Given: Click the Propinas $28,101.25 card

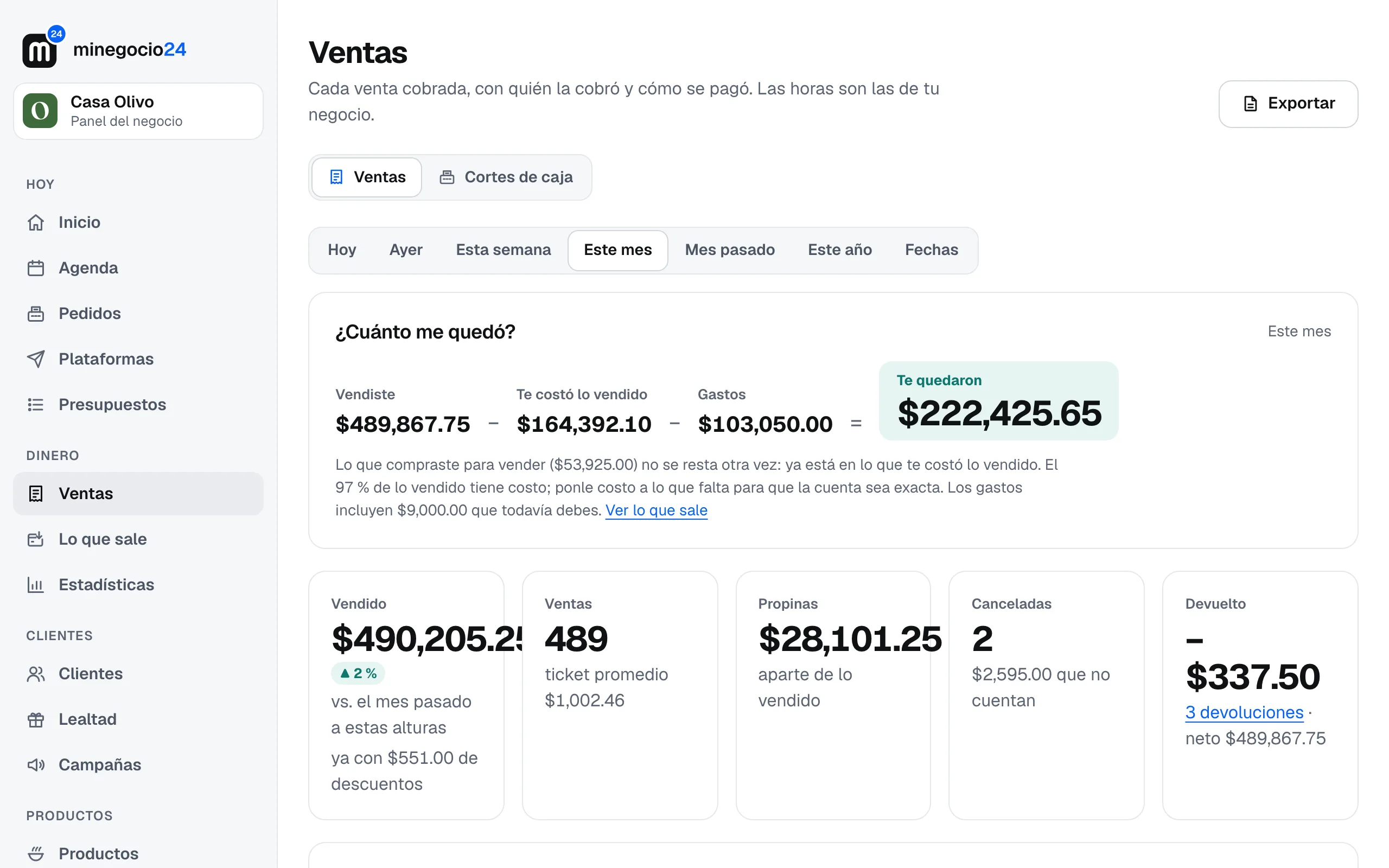Looking at the screenshot, I should [833, 695].
